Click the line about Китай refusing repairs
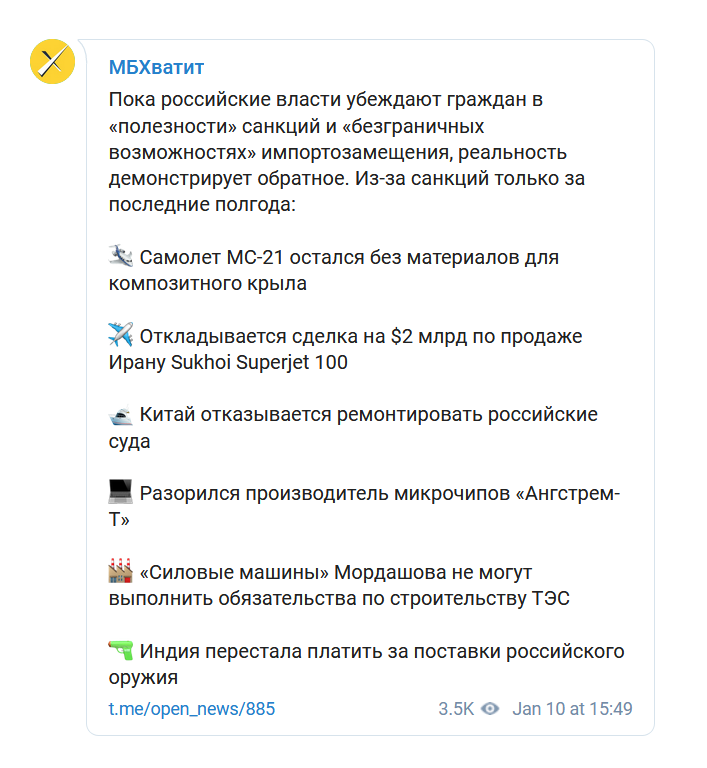 click(x=368, y=415)
